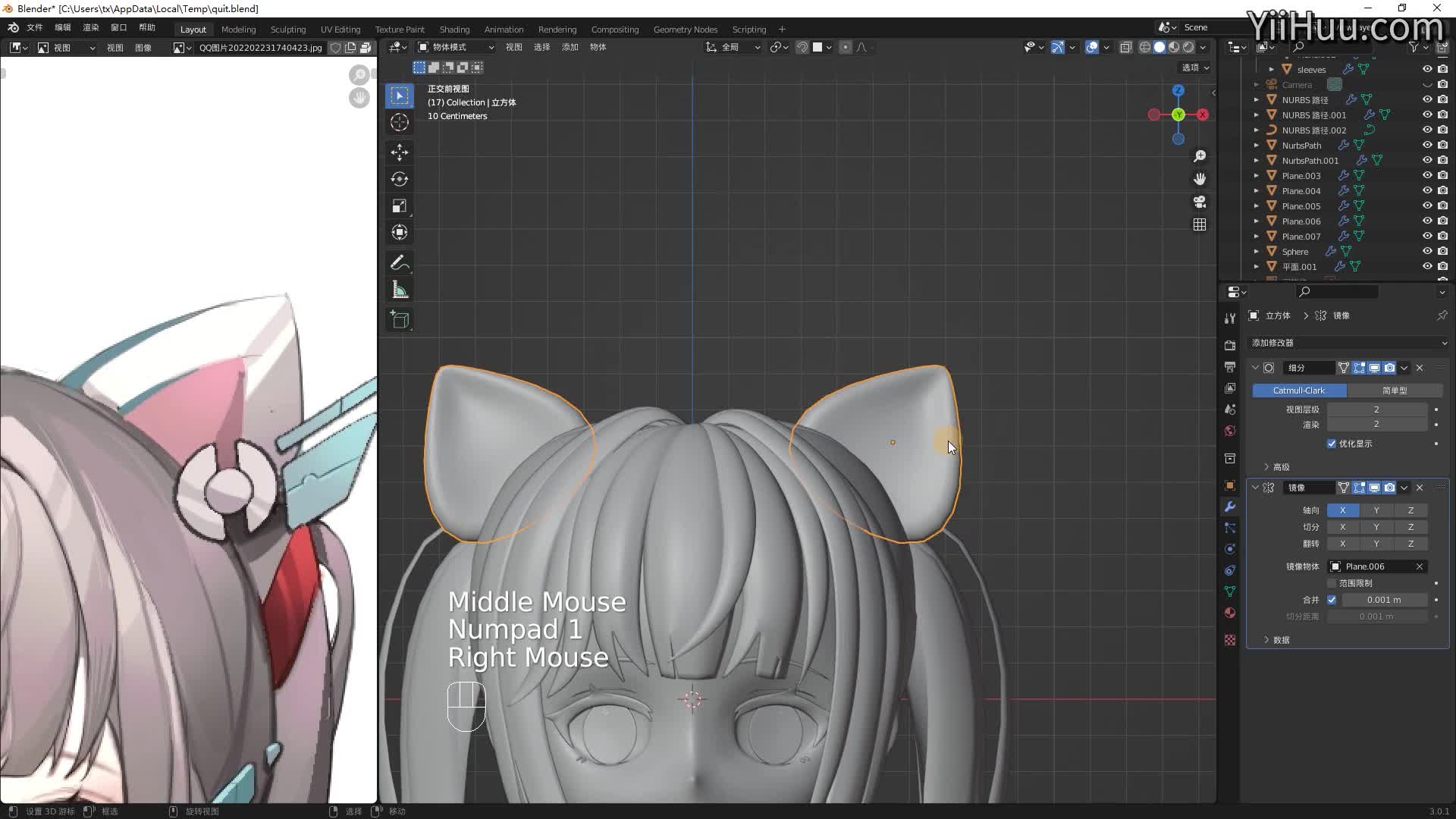Expand Plane.006 in the outliner

1257,221
